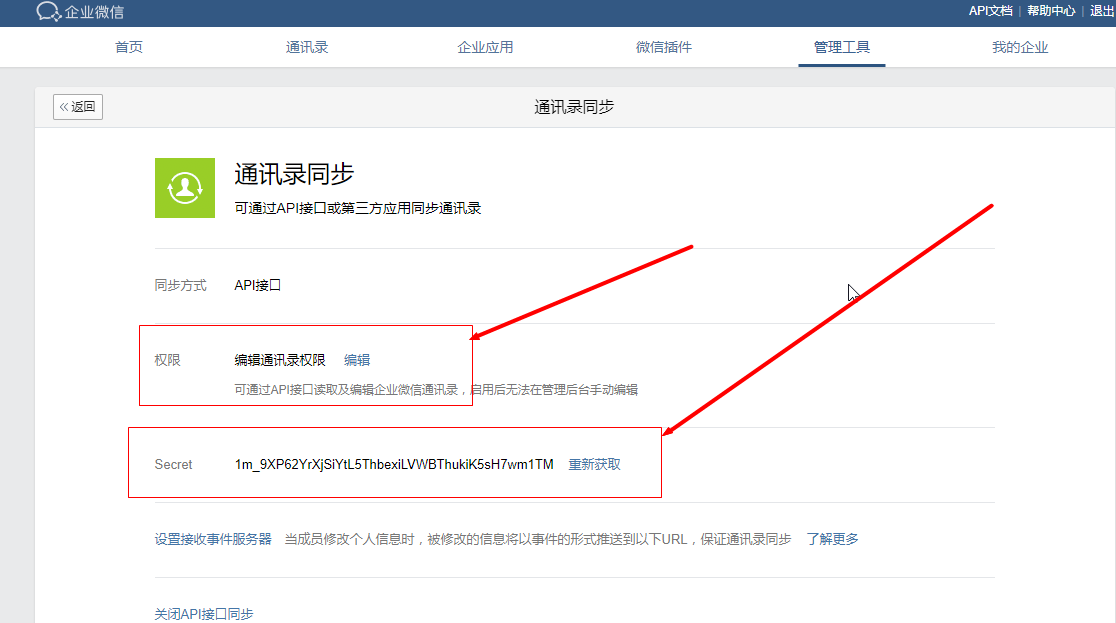Click 退出 to log out

[1102, 11]
